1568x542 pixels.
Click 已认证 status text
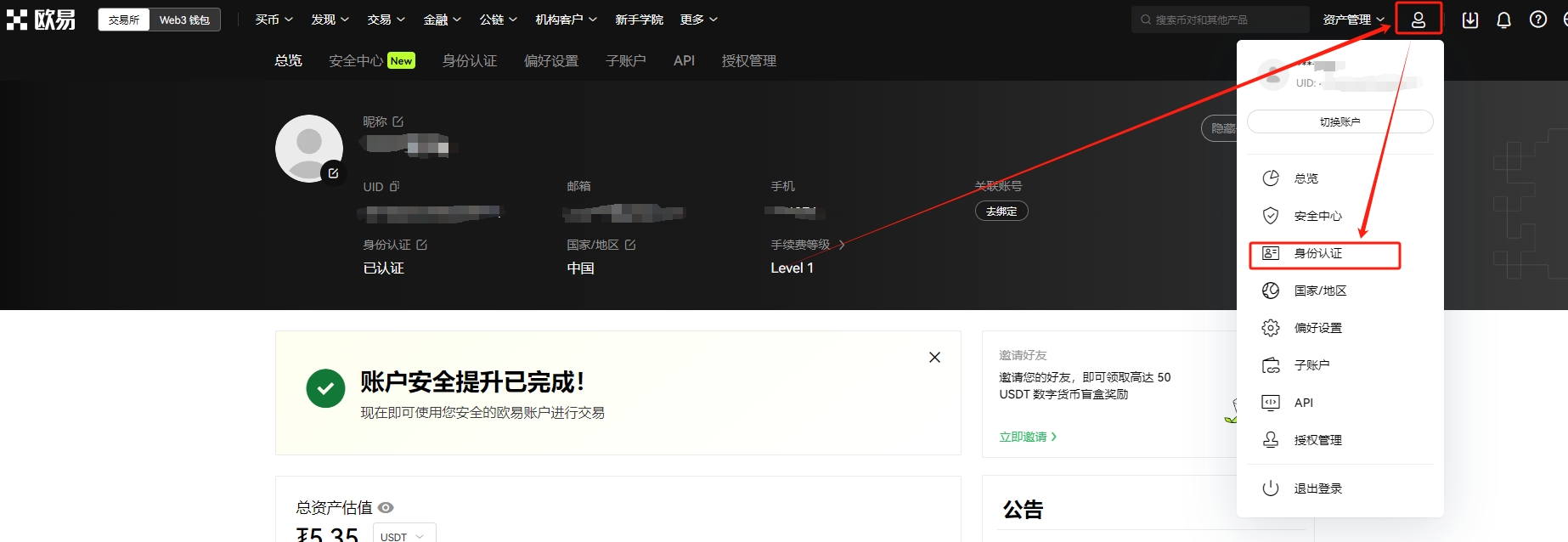pos(383,268)
